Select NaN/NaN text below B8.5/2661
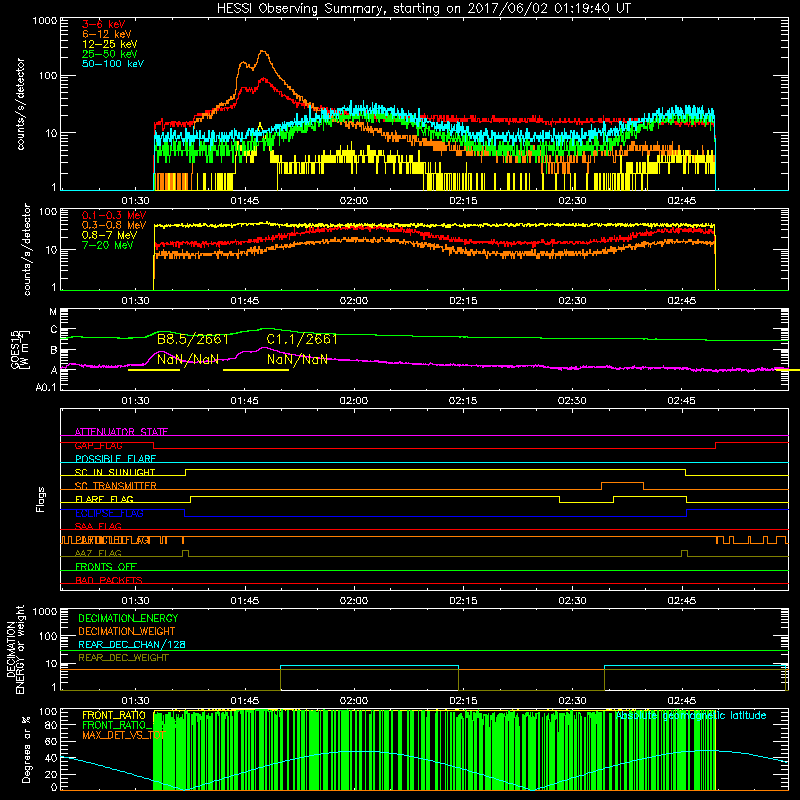Viewport: 800px width, 800px height. 188,359
